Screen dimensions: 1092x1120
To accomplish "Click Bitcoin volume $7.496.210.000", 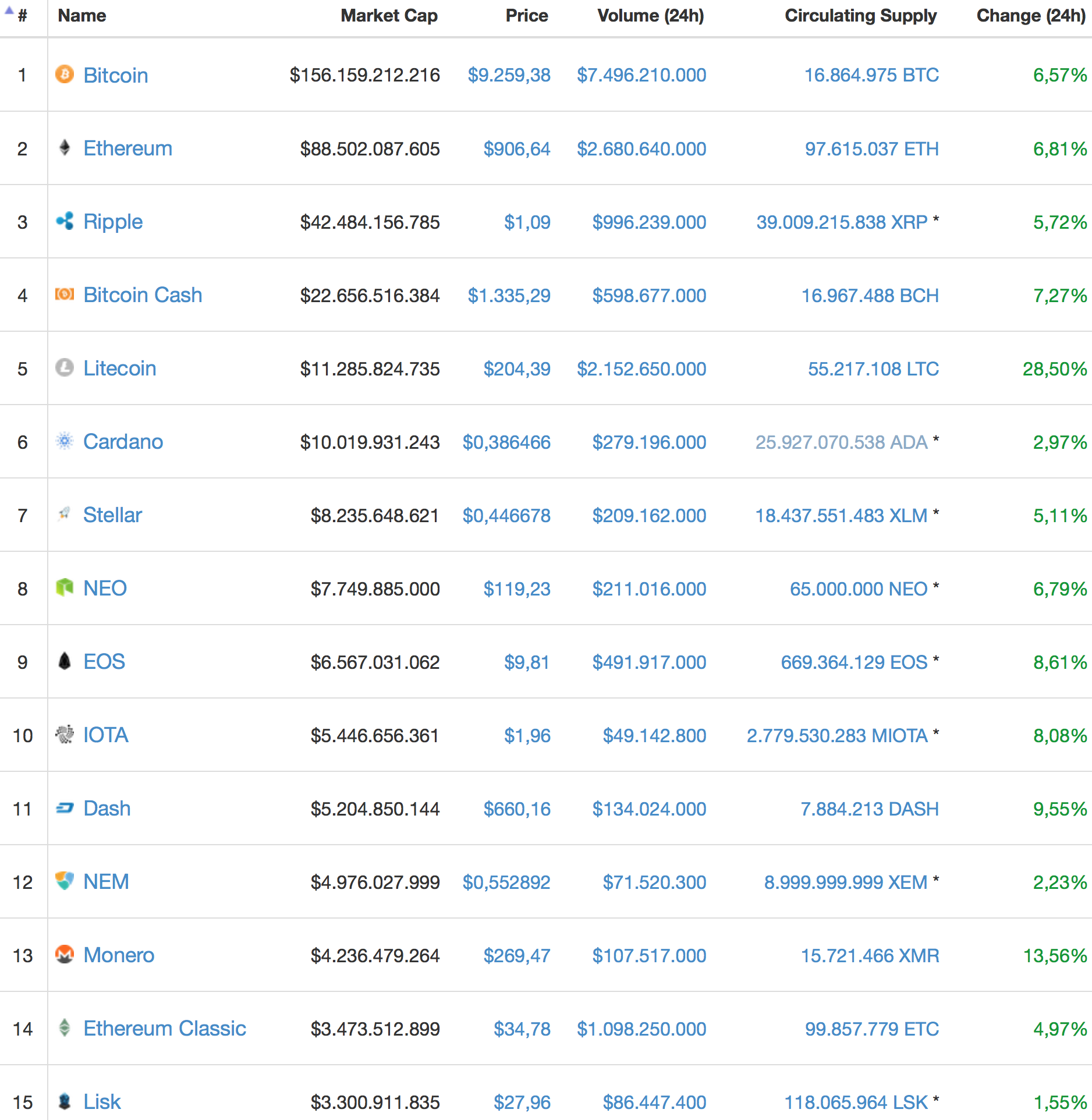I will [x=641, y=76].
